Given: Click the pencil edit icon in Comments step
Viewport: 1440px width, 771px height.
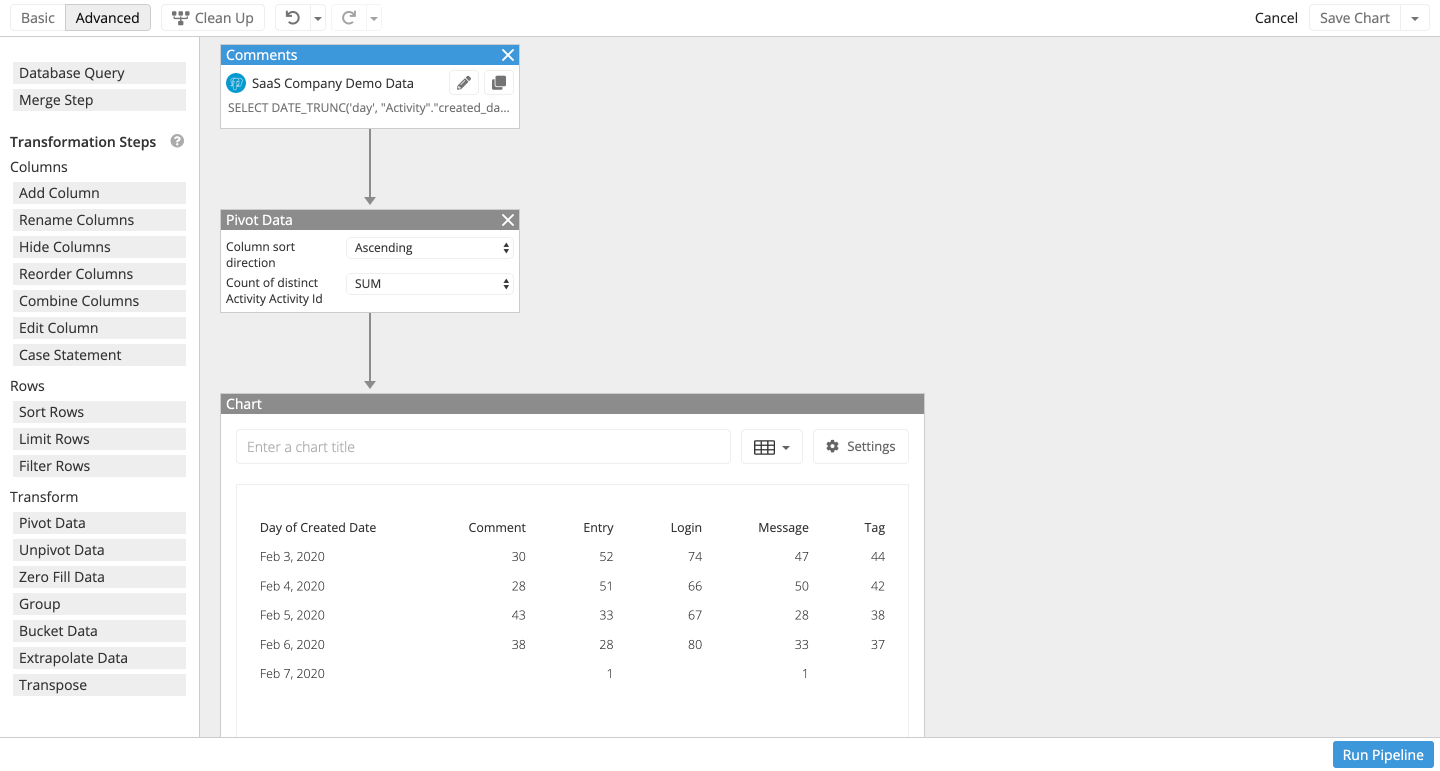Looking at the screenshot, I should click(463, 83).
